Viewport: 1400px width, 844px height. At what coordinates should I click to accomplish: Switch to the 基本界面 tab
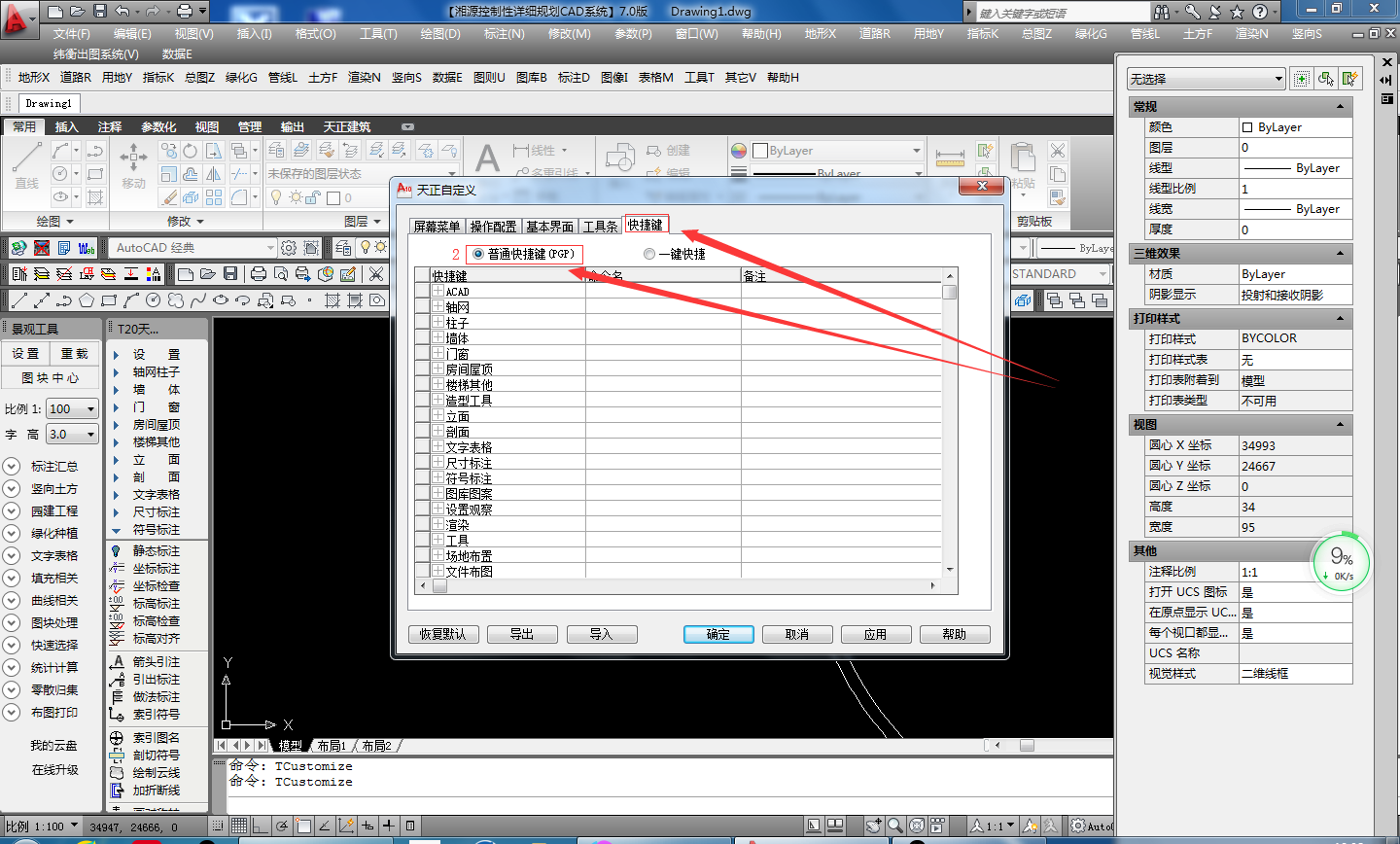click(x=549, y=227)
